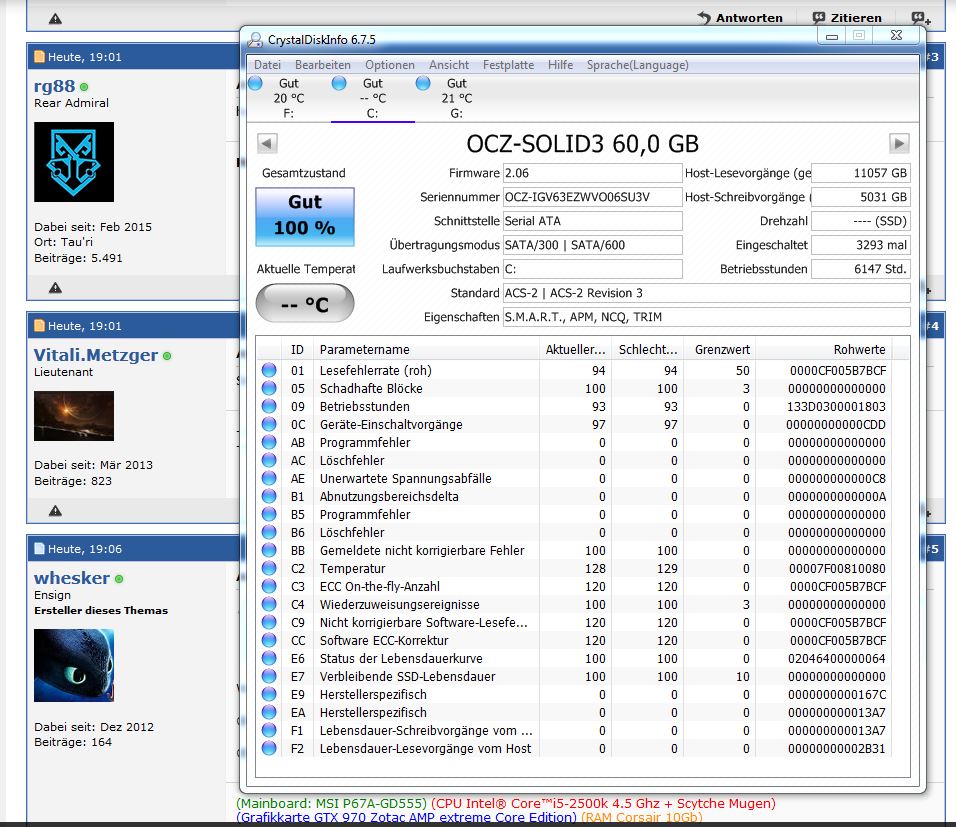Click the Firmware field 2.06
This screenshot has width=956, height=827.
[592, 173]
